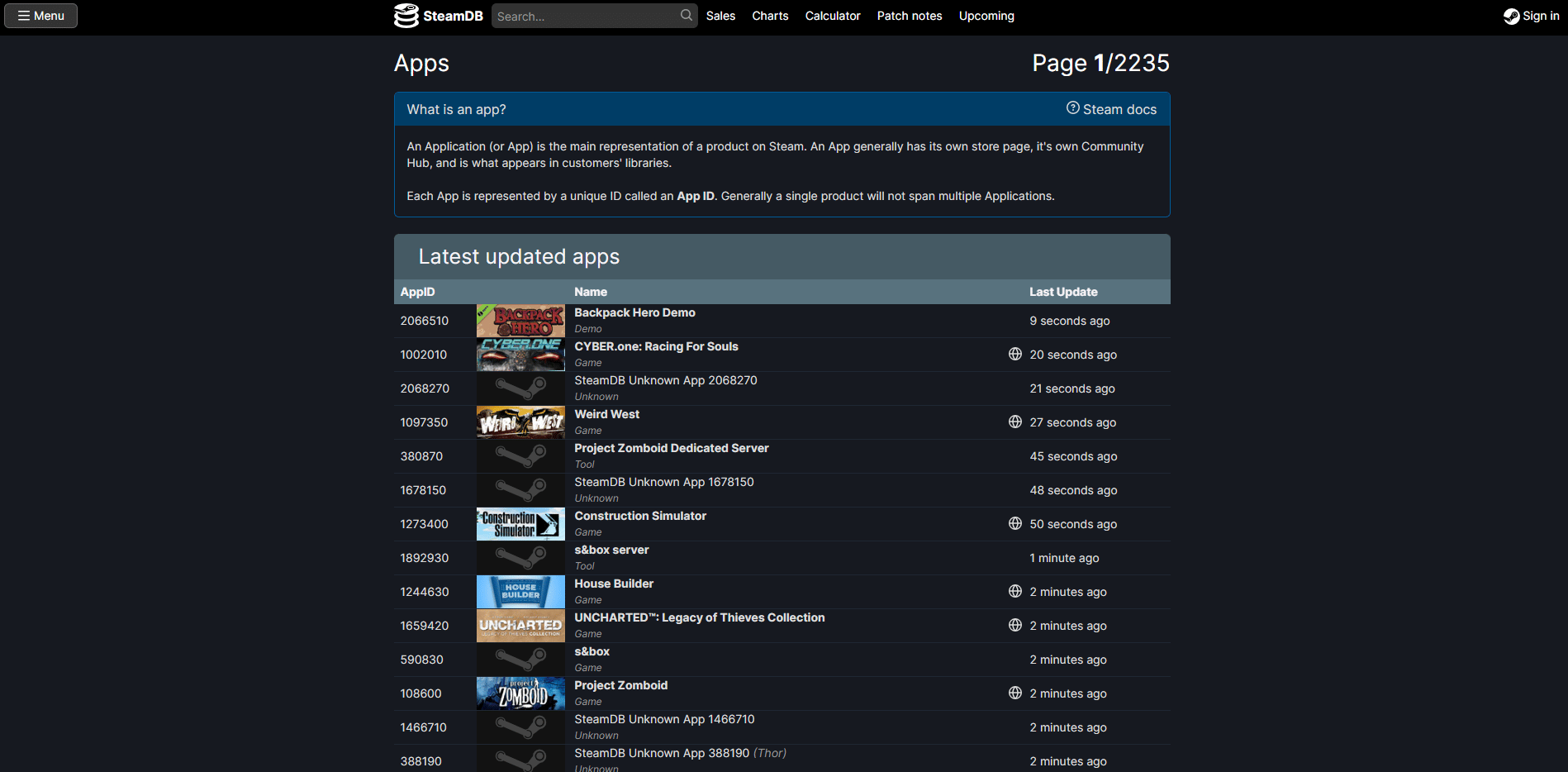Screen dimensions: 1568x772
Task: Click Steam placeholder icon for app 1892930
Action: (520, 557)
